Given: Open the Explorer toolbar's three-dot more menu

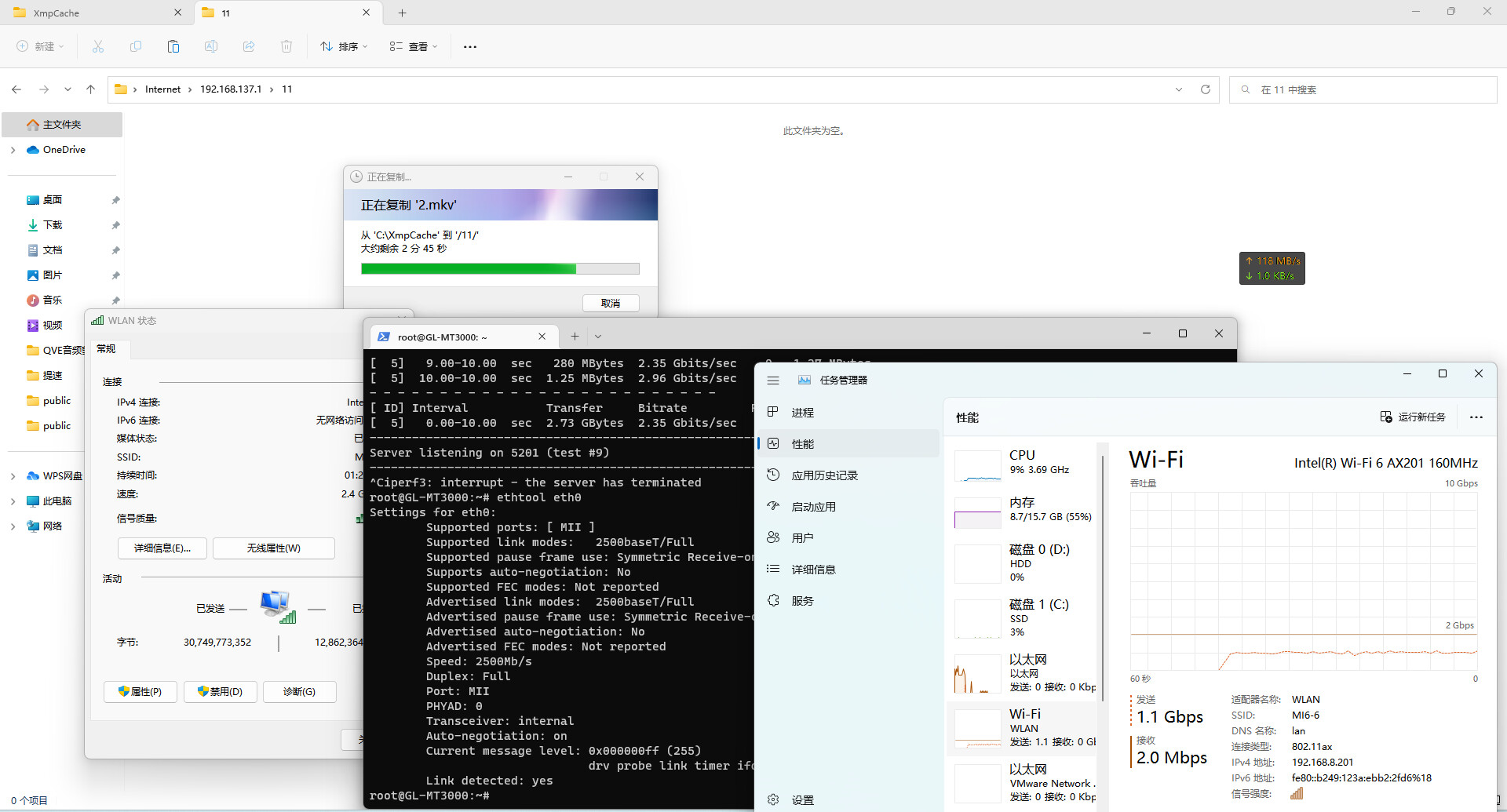Looking at the screenshot, I should pyautogui.click(x=470, y=46).
